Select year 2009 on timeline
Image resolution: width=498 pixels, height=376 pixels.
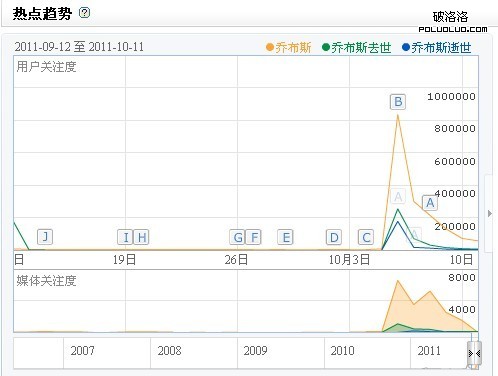pos(255,351)
